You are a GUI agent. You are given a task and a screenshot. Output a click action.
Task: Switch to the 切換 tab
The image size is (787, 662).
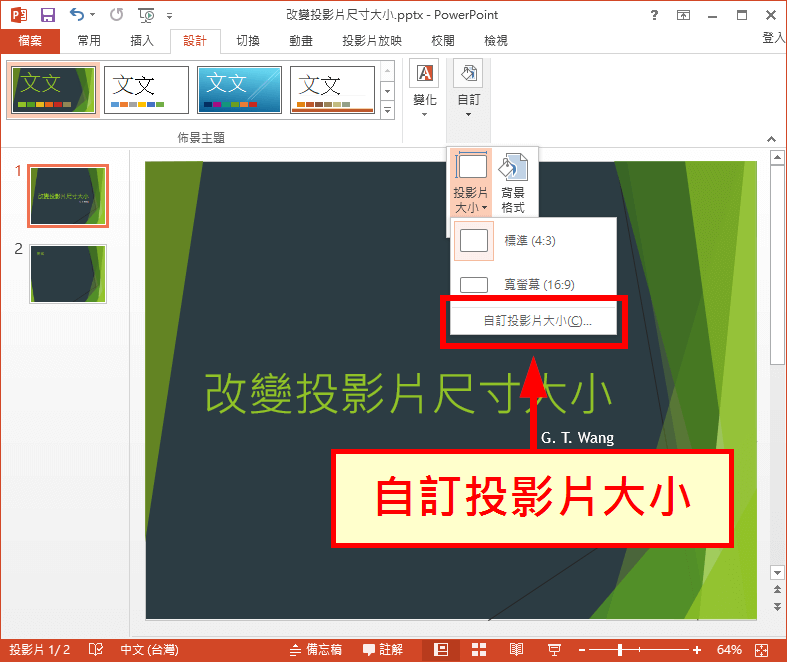click(x=248, y=41)
